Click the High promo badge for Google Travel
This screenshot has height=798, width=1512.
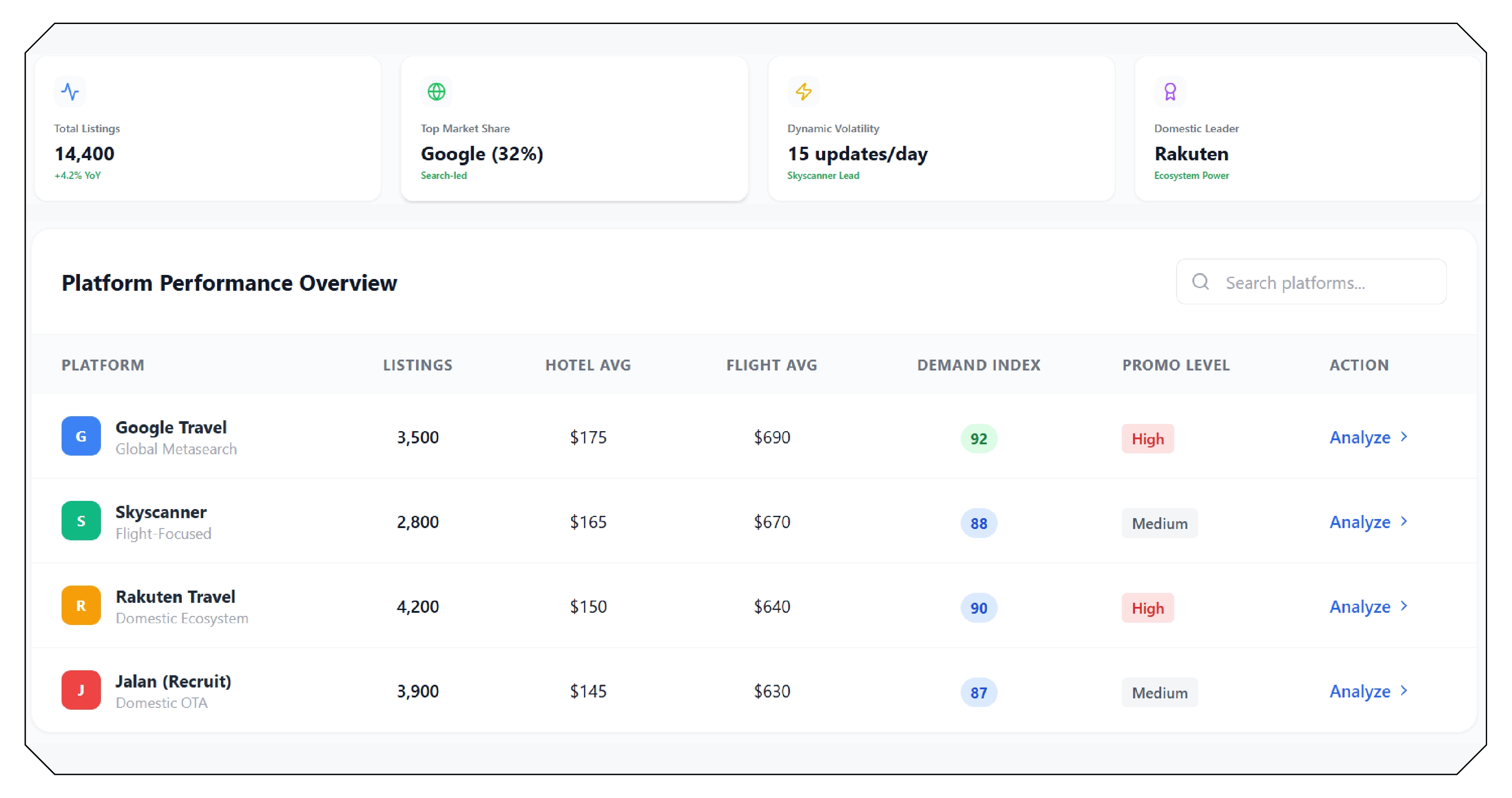(x=1148, y=439)
